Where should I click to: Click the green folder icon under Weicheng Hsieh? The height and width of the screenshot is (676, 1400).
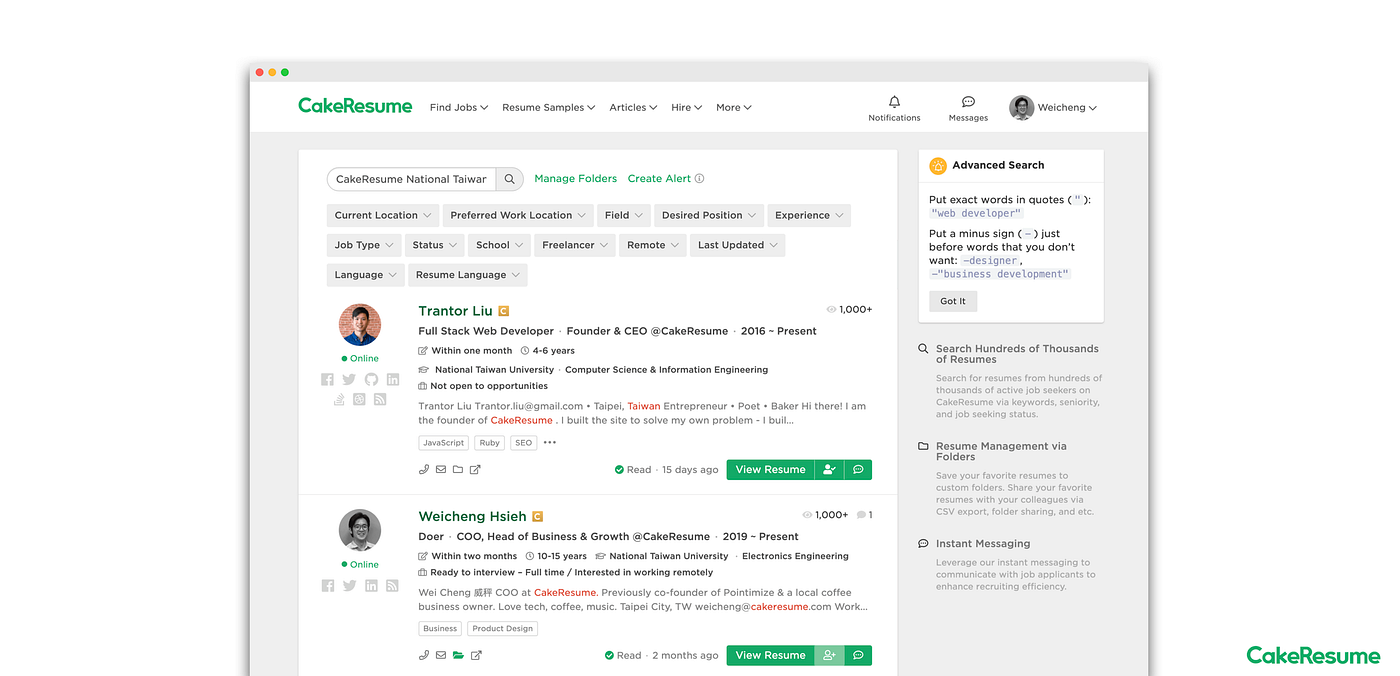pyautogui.click(x=458, y=656)
